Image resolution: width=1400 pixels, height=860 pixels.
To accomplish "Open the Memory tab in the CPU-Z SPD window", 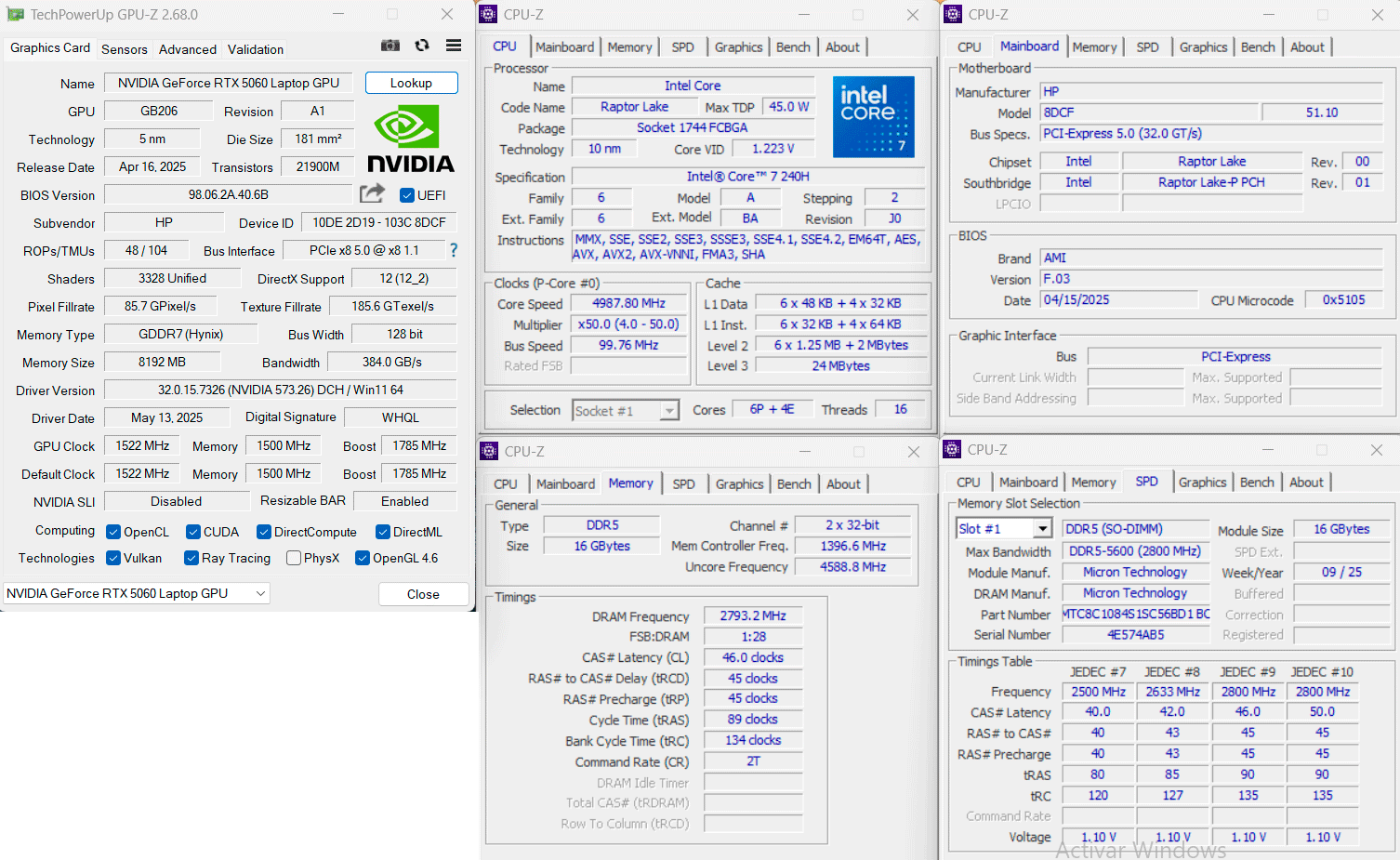I will click(1093, 483).
